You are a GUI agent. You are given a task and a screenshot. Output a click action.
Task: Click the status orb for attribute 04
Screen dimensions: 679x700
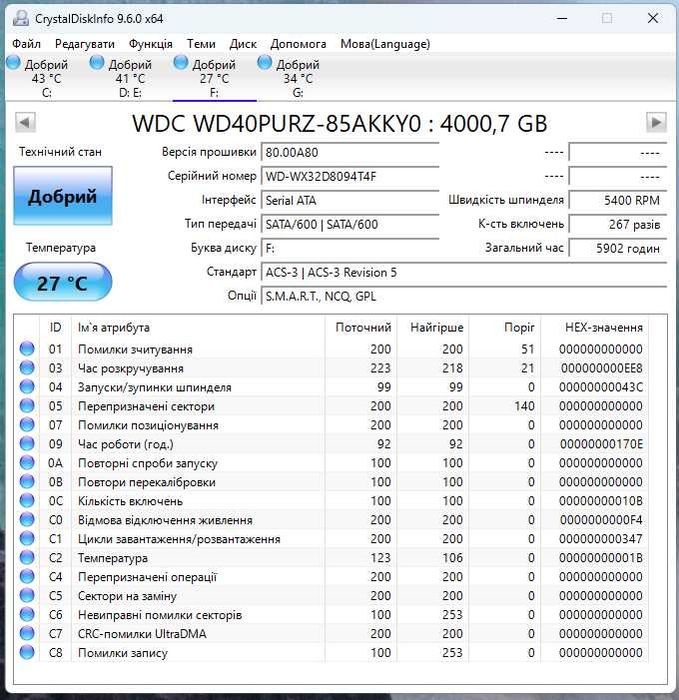point(27,387)
